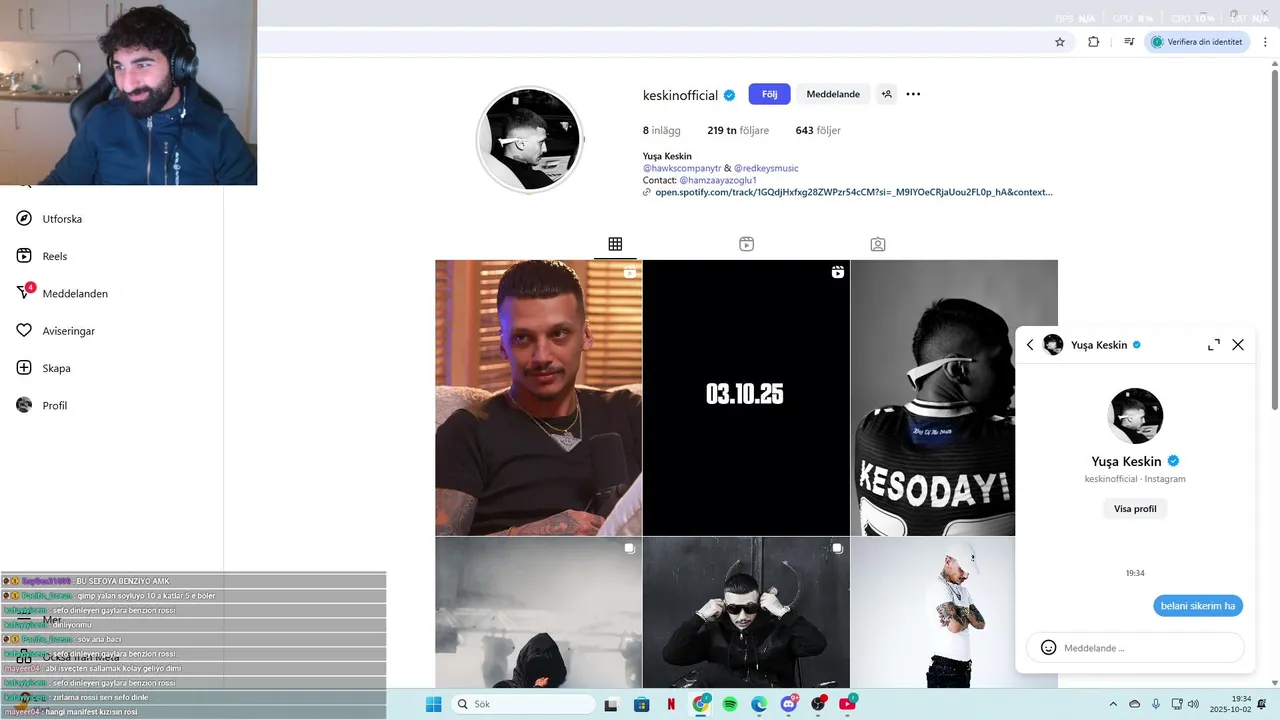The width and height of the screenshot is (1280, 720).
Task: Open the red video app on taskbar
Action: 848,704
